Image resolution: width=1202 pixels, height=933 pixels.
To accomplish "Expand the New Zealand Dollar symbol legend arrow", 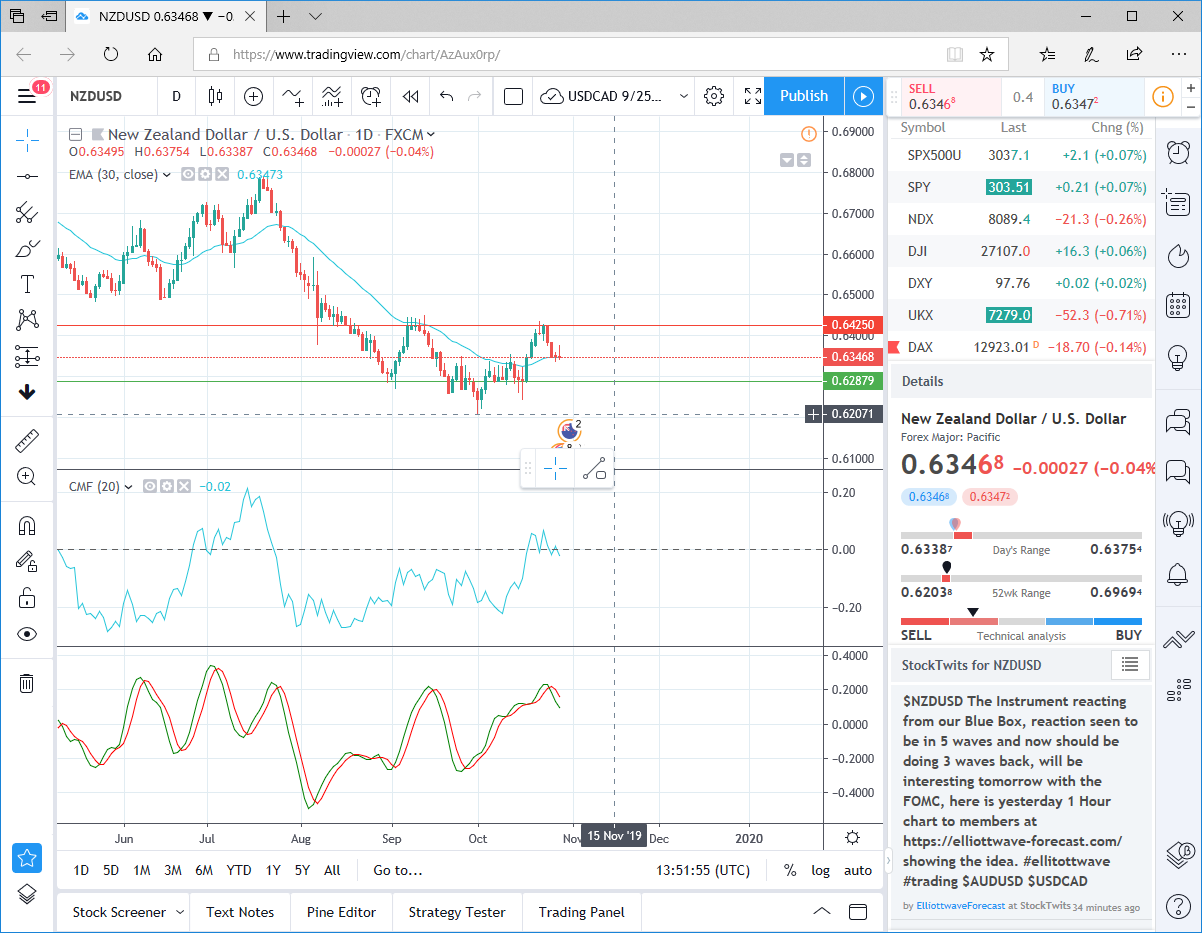I will 430,134.
